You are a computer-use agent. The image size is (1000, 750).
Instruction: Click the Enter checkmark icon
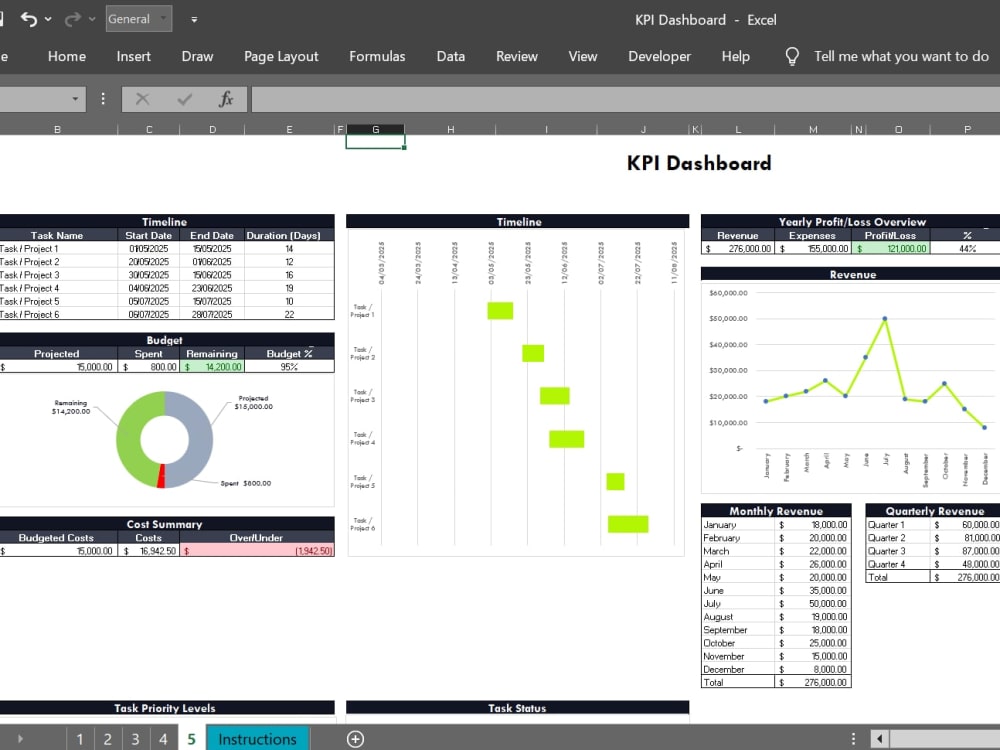coord(184,99)
